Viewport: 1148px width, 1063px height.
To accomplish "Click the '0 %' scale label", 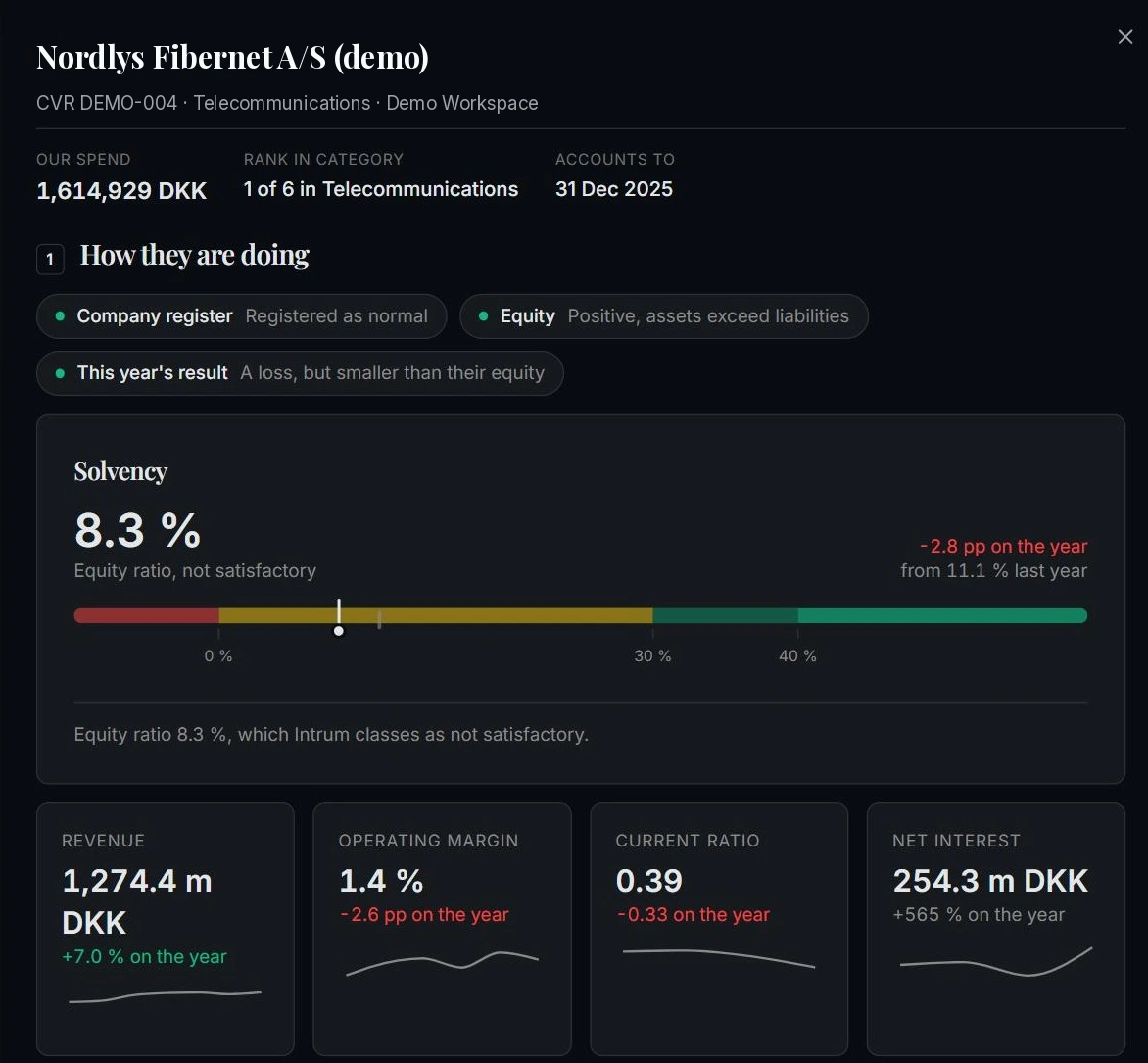I will [x=218, y=656].
